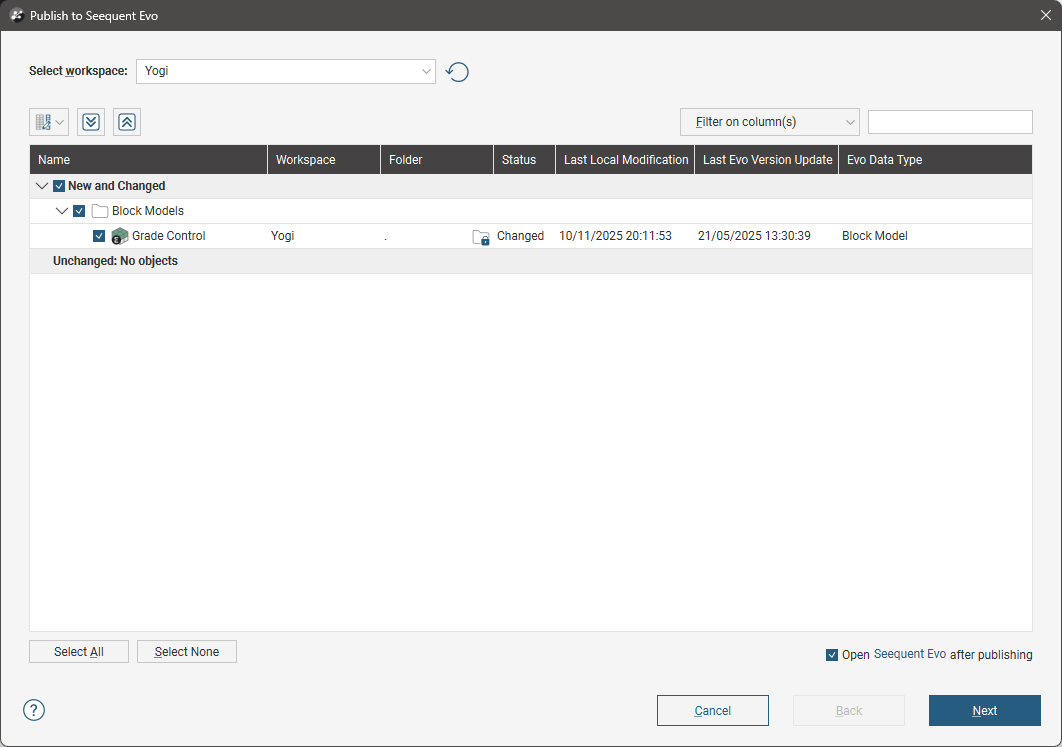Sort by the Status column header

519,160
